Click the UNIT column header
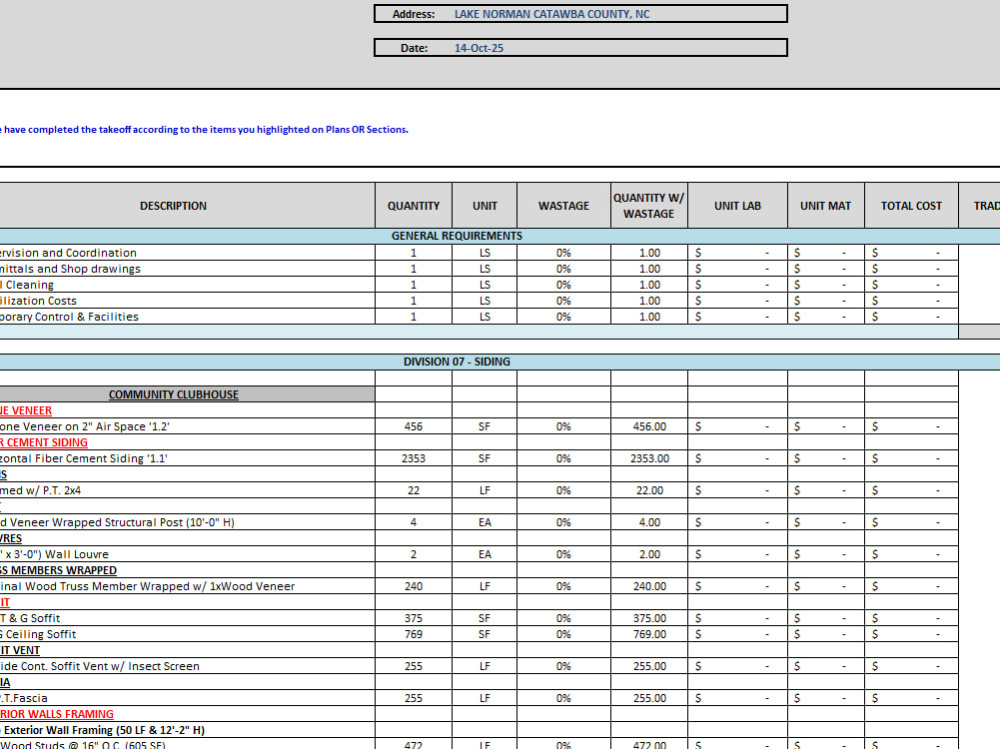 coord(485,205)
